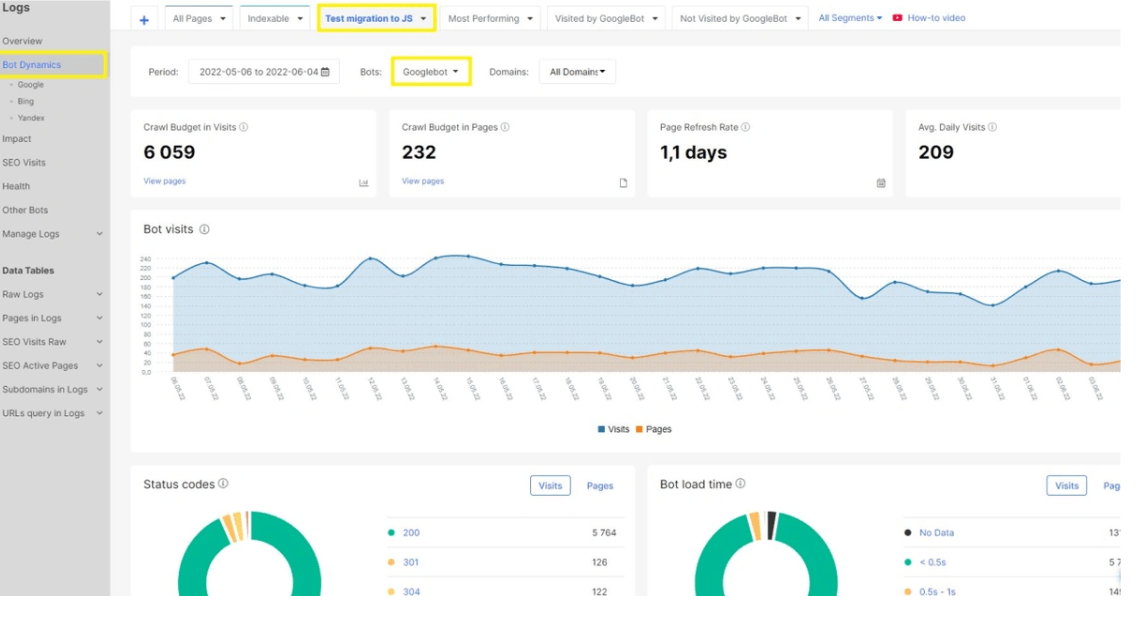Show info for Crawl Budget in Visits
The width and height of the screenshot is (1138, 618).
[x=244, y=127]
